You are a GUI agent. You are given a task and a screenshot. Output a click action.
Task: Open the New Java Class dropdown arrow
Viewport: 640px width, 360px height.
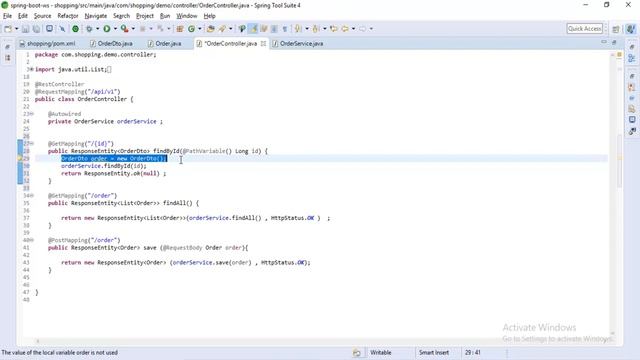click(200, 29)
